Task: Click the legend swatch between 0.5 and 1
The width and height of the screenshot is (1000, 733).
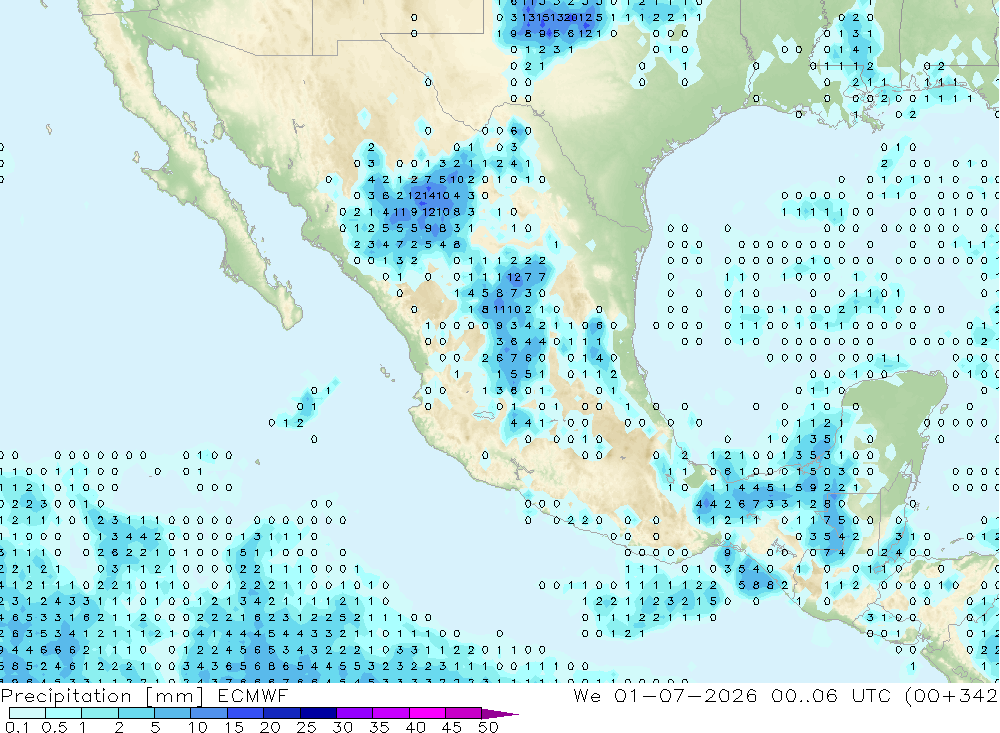Action: pyautogui.click(x=63, y=713)
